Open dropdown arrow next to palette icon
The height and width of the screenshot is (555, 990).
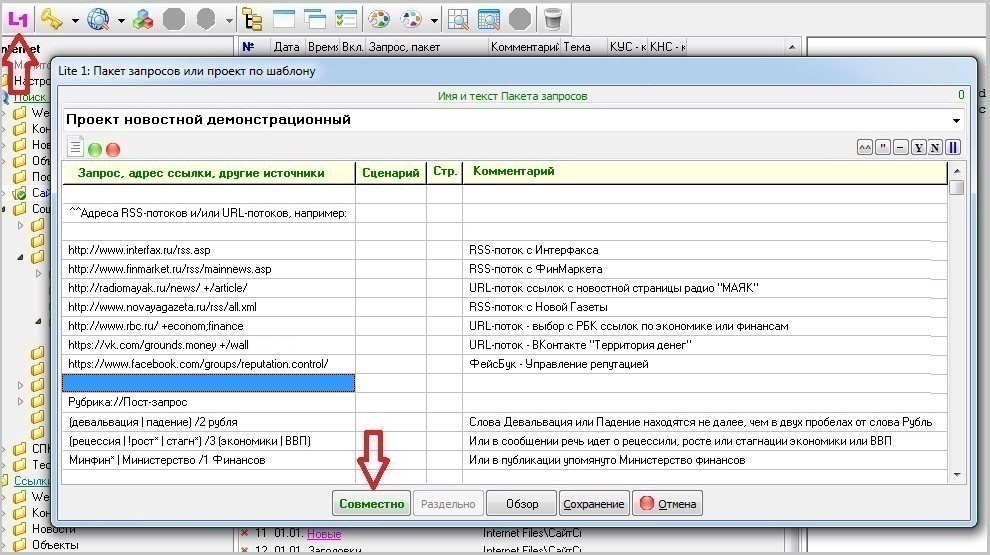click(434, 19)
